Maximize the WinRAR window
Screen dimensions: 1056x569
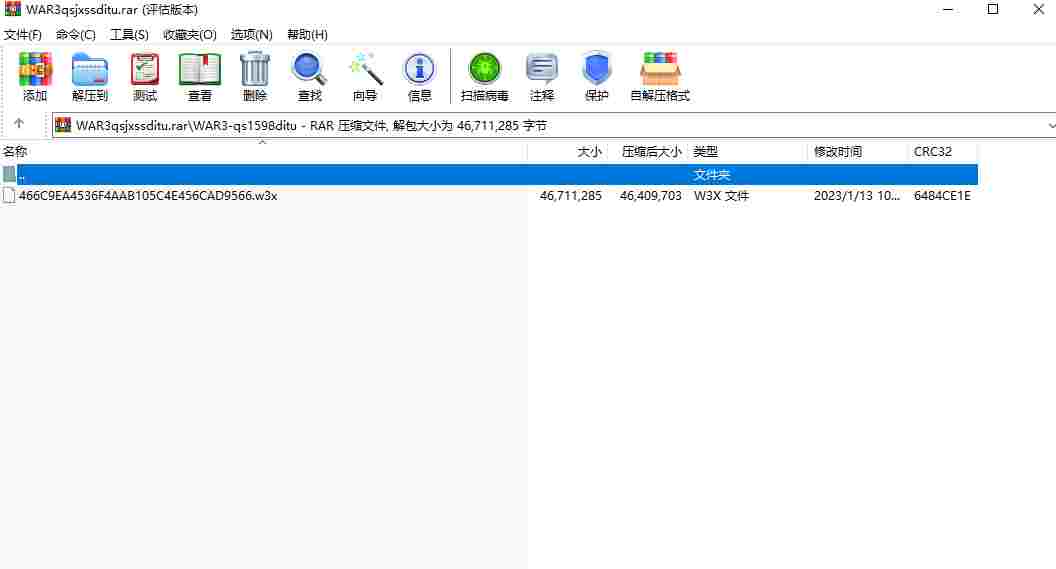(x=993, y=9)
